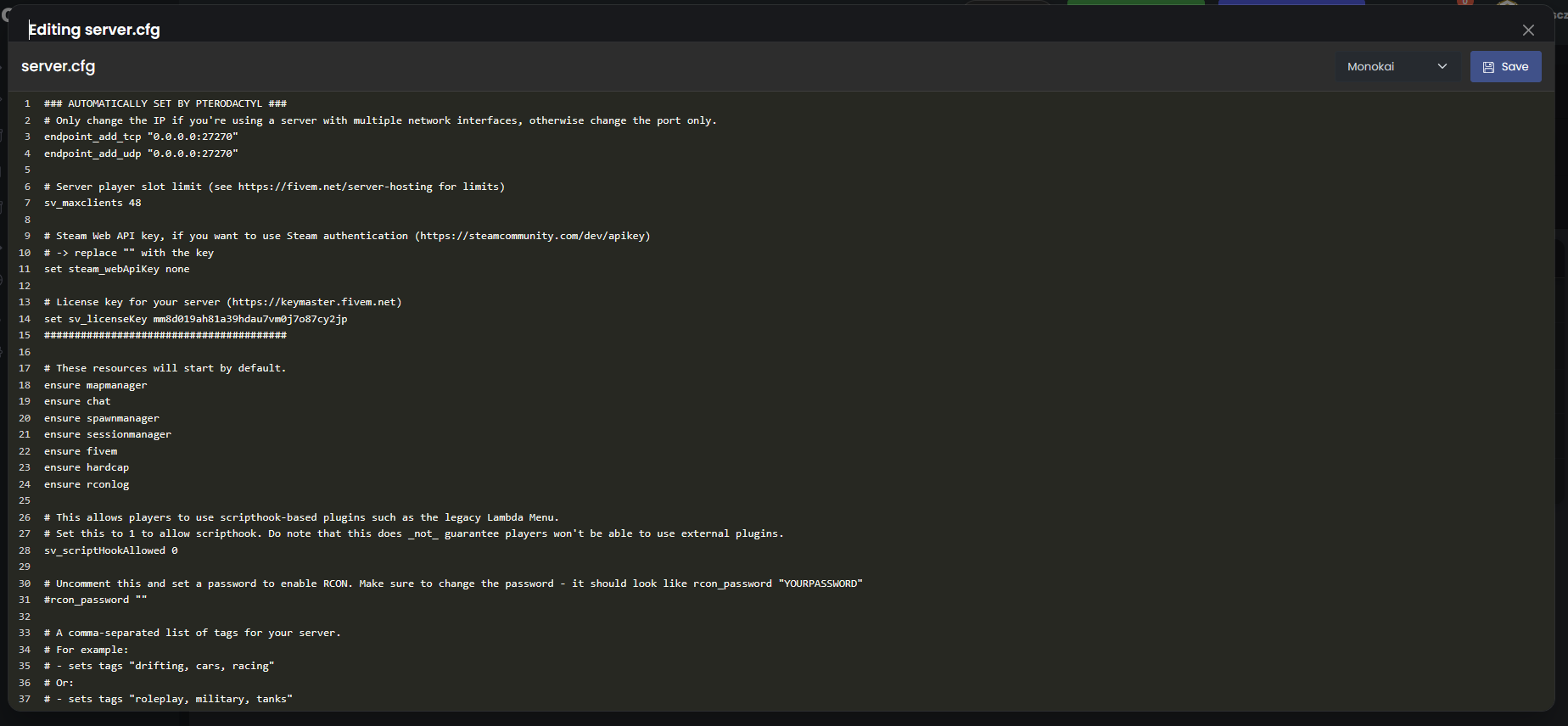
Task: Click the ensure rconlog line
Action: click(87, 485)
